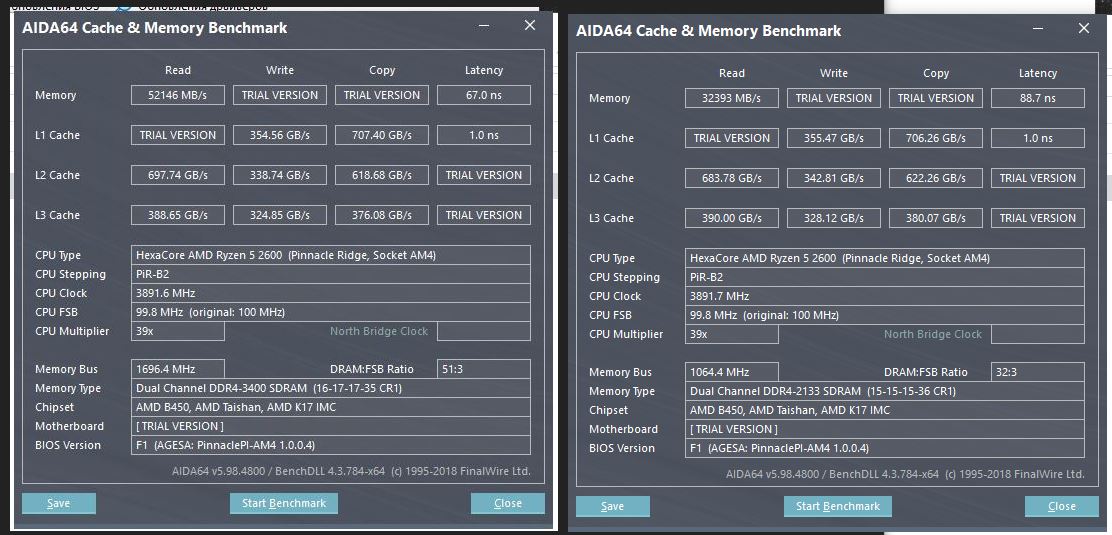Click the 1064.4 MHz memory bus value

pyautogui.click(x=732, y=372)
